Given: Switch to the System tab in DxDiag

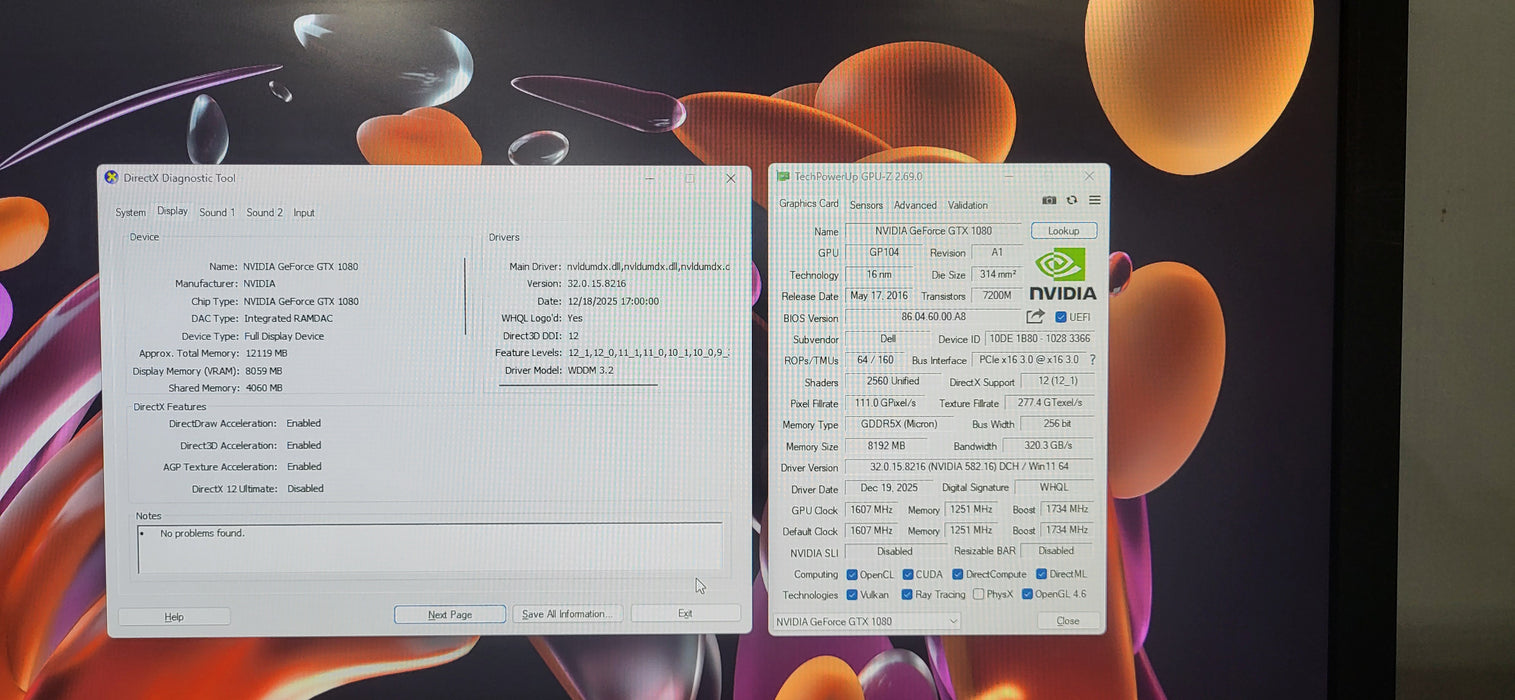Looking at the screenshot, I should pos(130,213).
